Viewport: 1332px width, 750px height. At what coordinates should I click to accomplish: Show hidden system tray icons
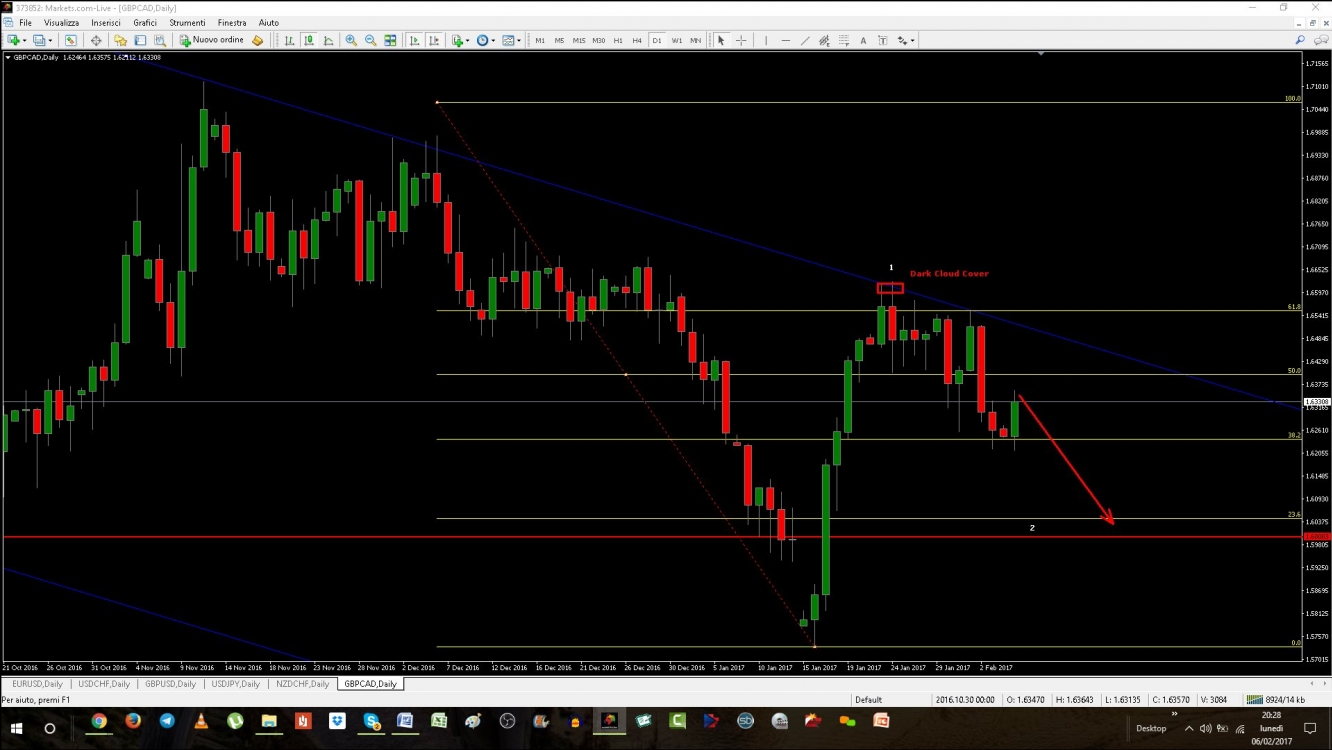point(1189,728)
